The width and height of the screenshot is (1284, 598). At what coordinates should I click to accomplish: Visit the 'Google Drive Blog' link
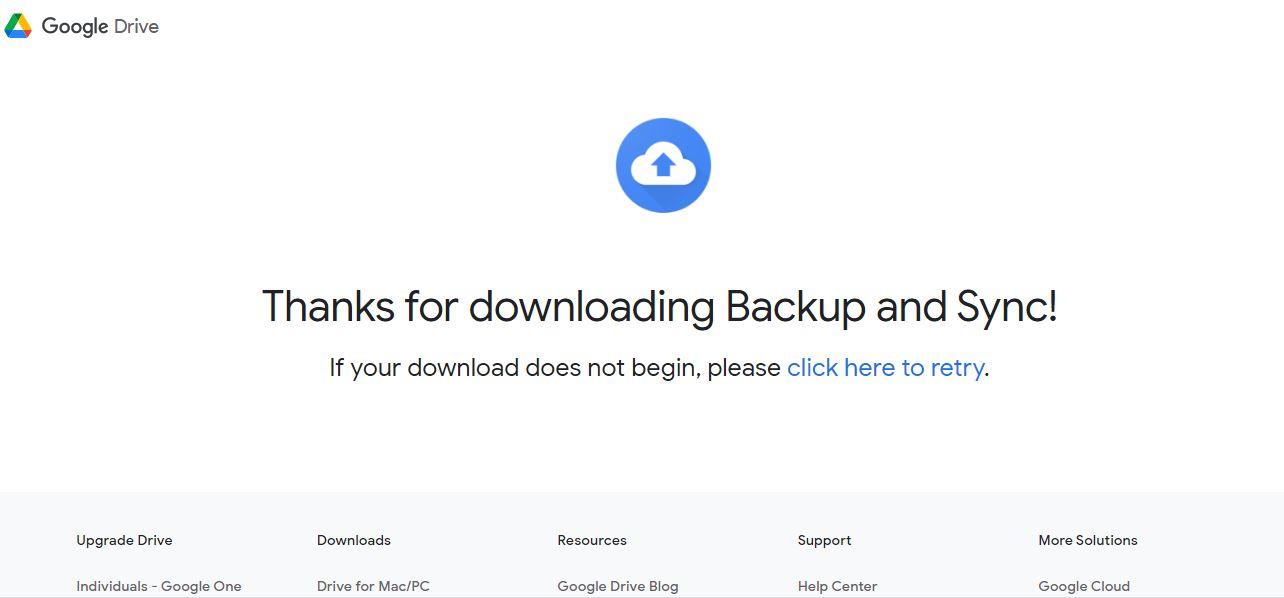[618, 586]
